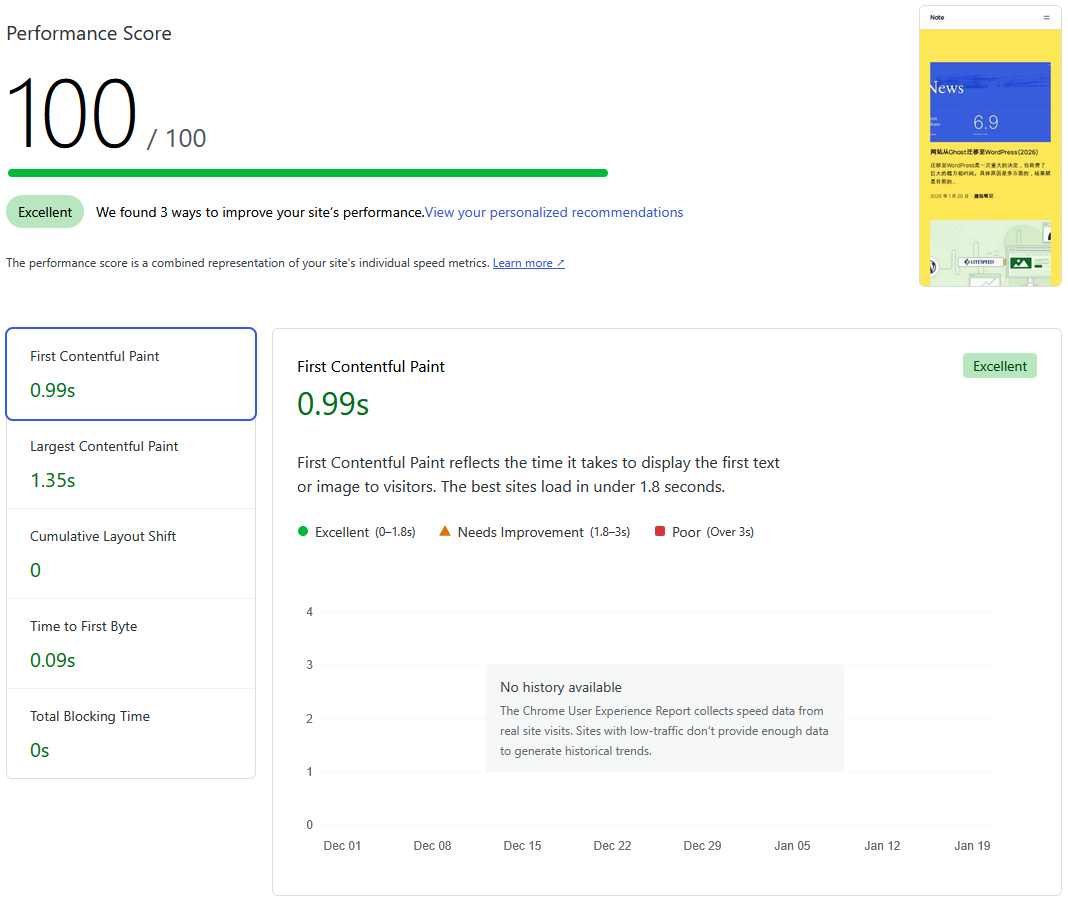The width and height of the screenshot is (1068, 905).
Task: Switch to the Cumulative Layout Shift metric
Action: 130,554
